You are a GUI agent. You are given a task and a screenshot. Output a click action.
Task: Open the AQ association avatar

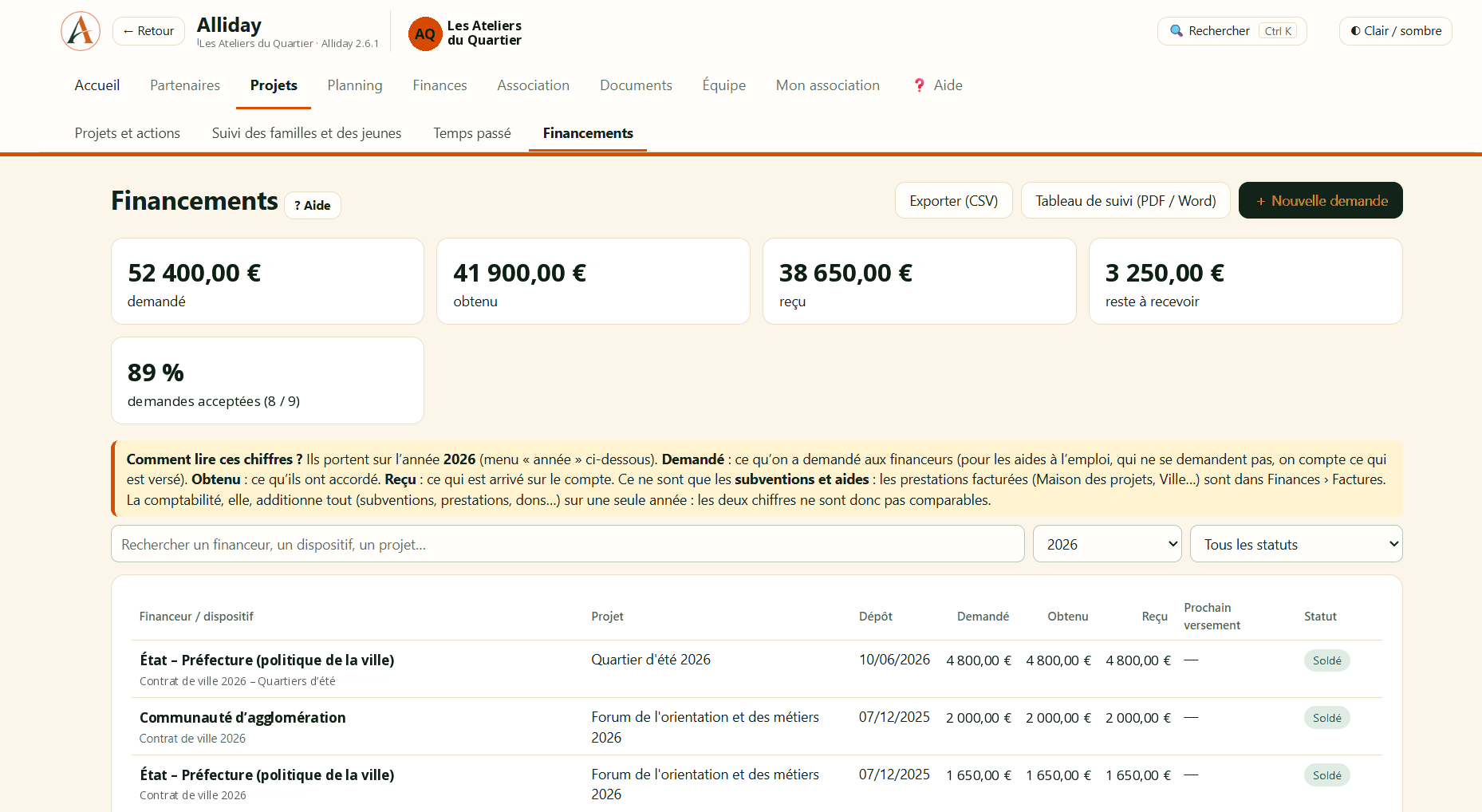pos(425,34)
